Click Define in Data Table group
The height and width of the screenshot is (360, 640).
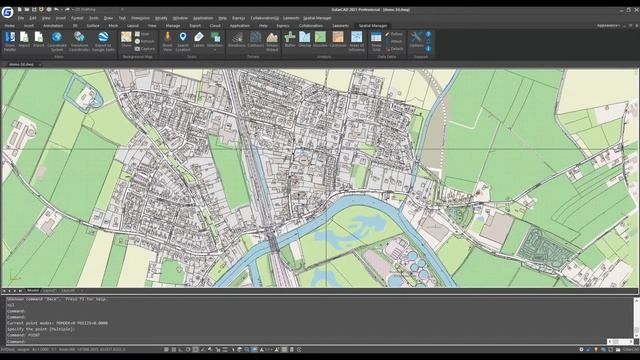pos(394,34)
